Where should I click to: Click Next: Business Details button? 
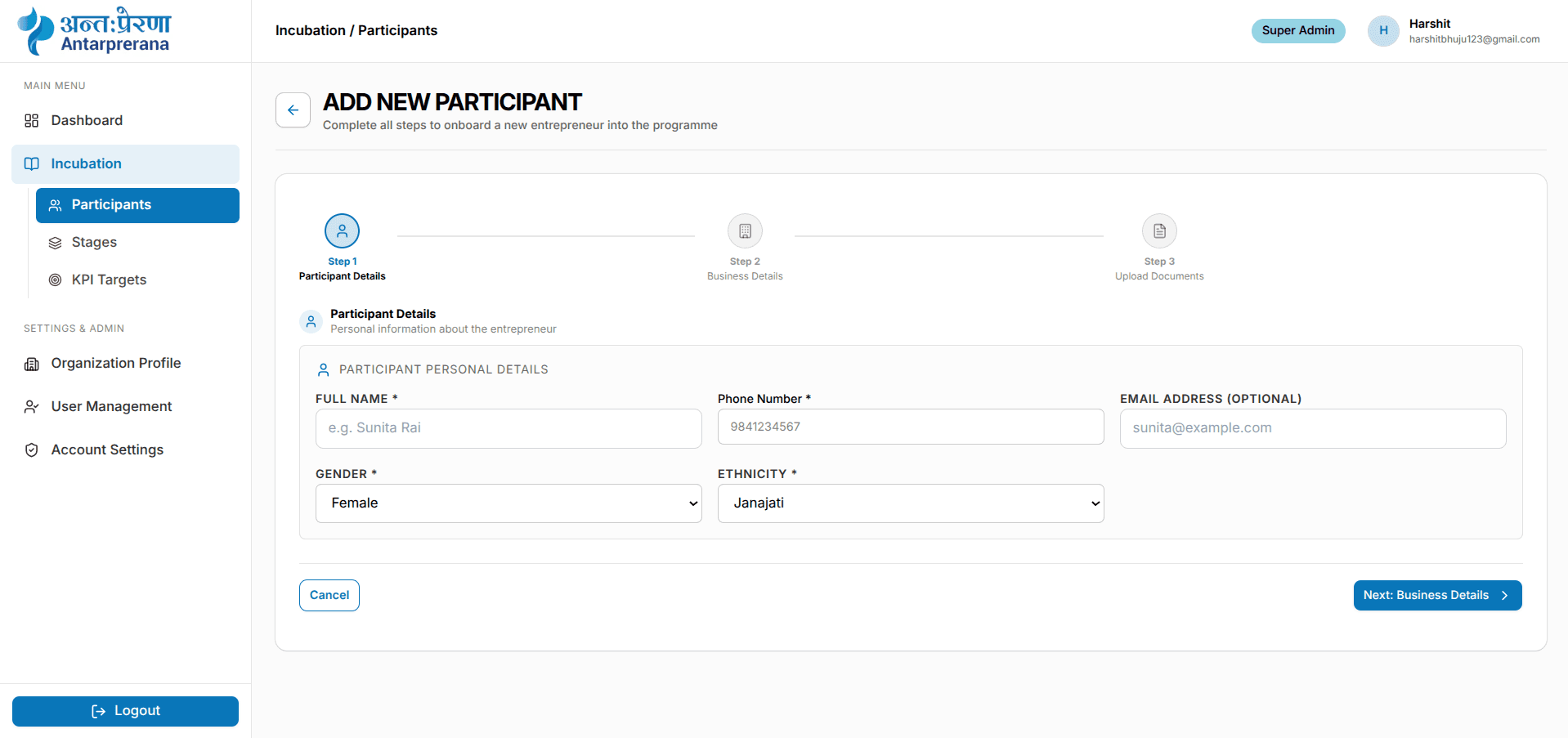coord(1437,596)
